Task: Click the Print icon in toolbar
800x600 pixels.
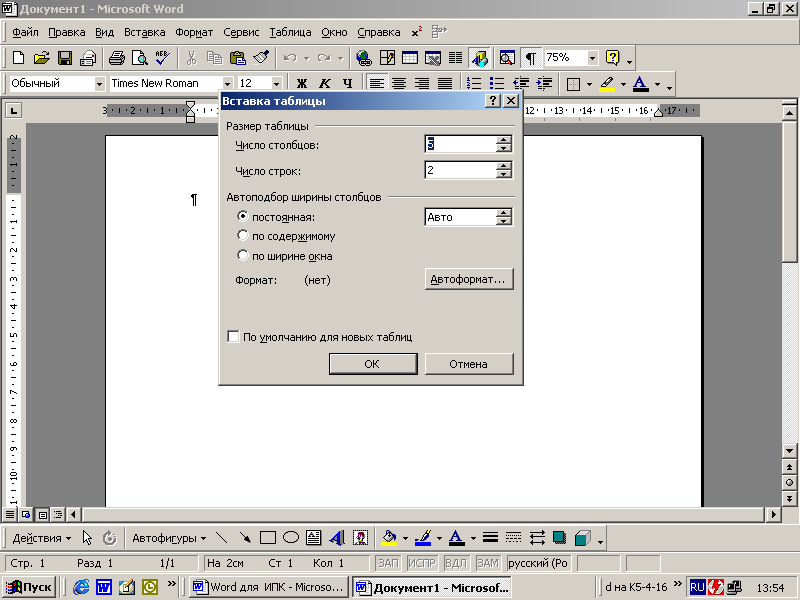Action: tap(116, 58)
